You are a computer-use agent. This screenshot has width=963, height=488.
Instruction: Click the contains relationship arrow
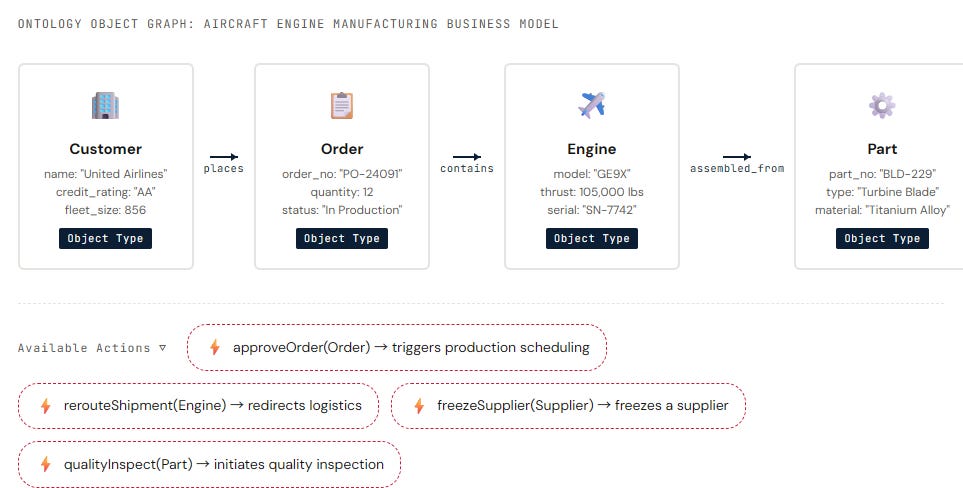point(467,157)
